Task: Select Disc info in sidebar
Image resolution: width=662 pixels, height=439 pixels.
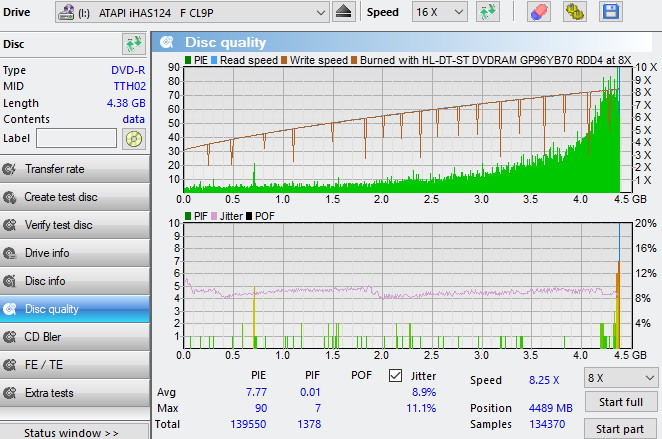Action: 75,281
